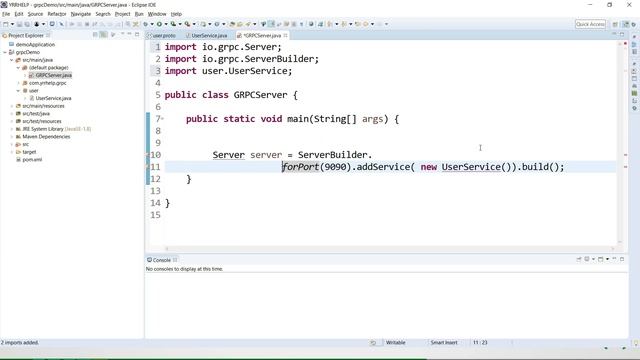
Task: Expand the JRE System Library node
Action: pyautogui.click(x=11, y=129)
